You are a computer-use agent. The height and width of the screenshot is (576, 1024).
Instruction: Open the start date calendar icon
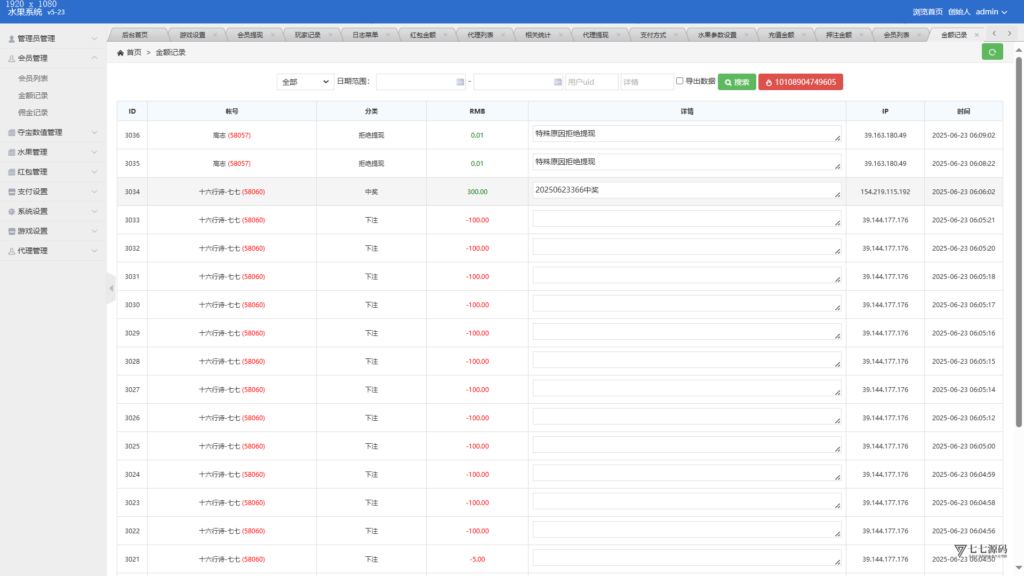[x=460, y=82]
